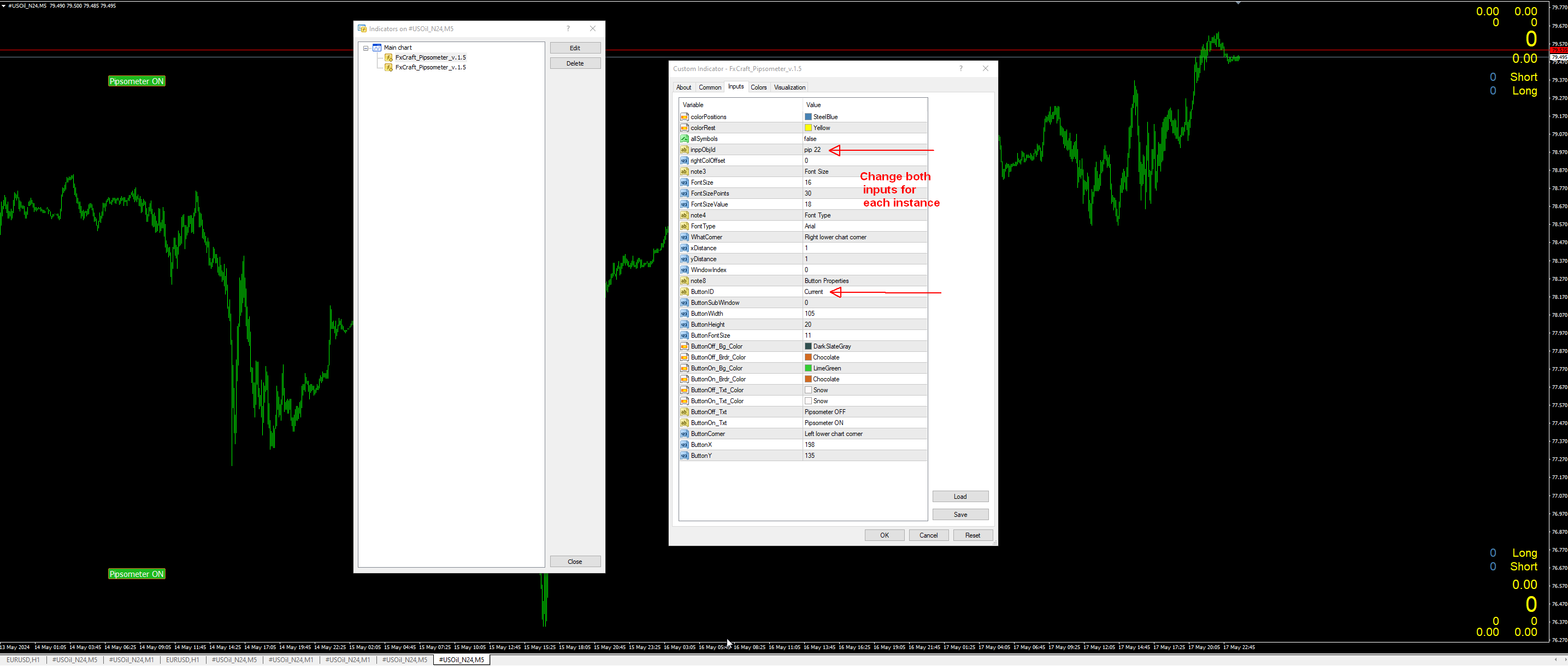
Task: Click the FontSize integer row icon
Action: click(684, 182)
